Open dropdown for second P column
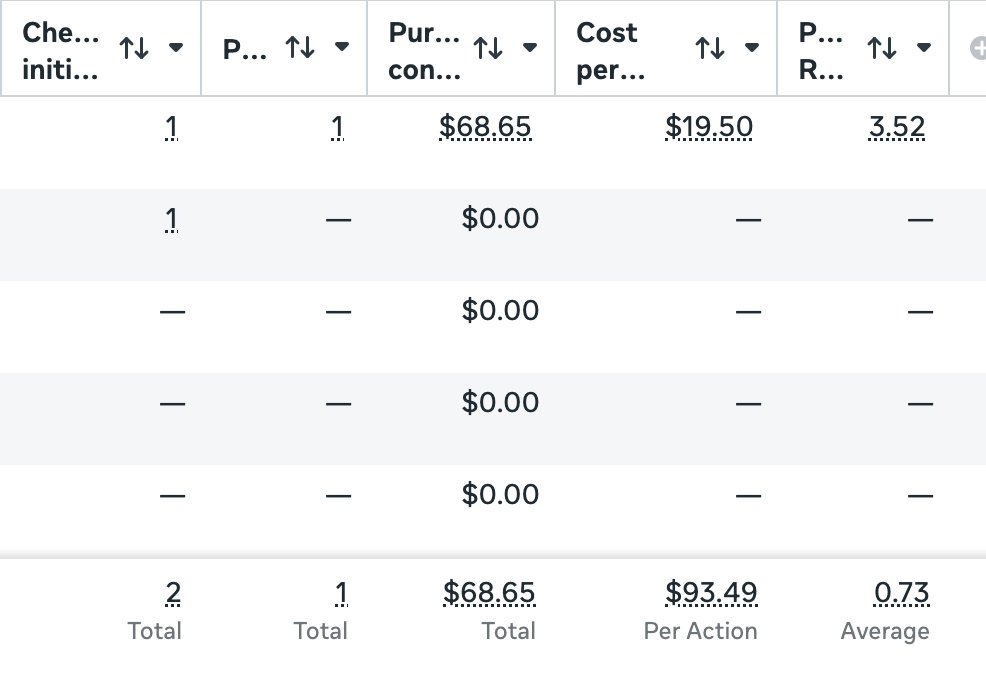This screenshot has height=684, width=986. coord(342,47)
